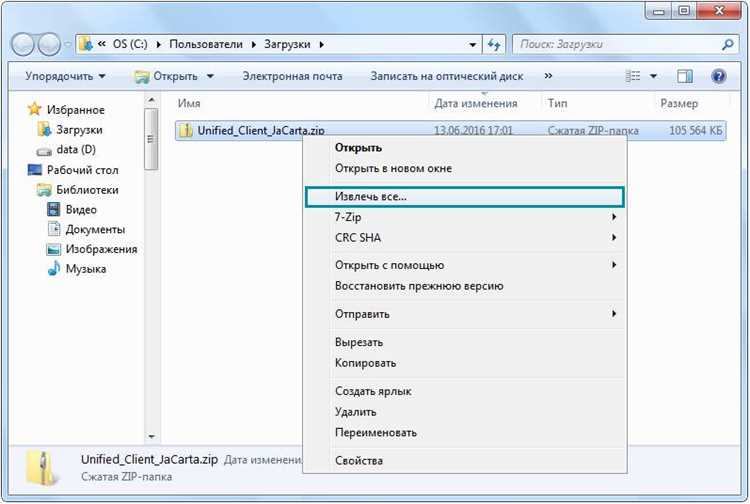Open the view options dropdown arrow
Image resolution: width=750 pixels, height=504 pixels.
pyautogui.click(x=653, y=76)
